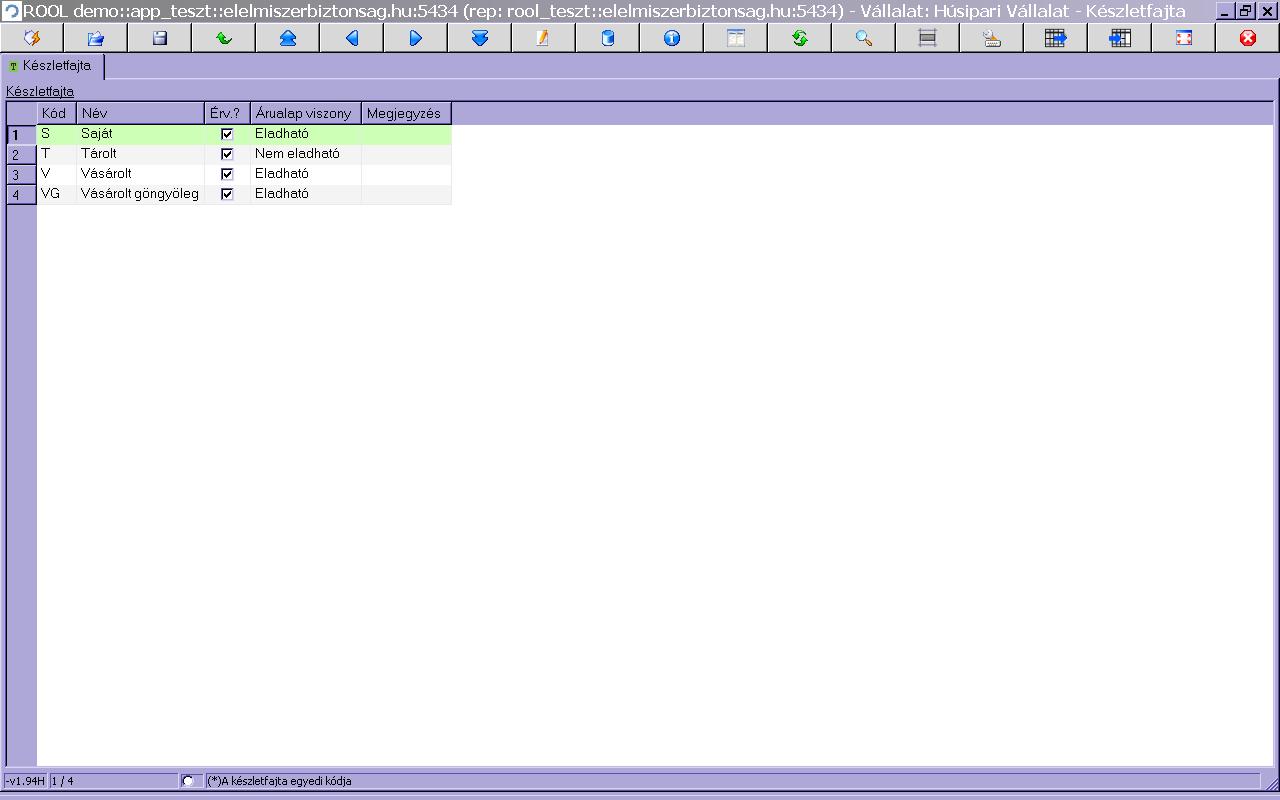
Task: Click the Név column header
Action: (140, 113)
